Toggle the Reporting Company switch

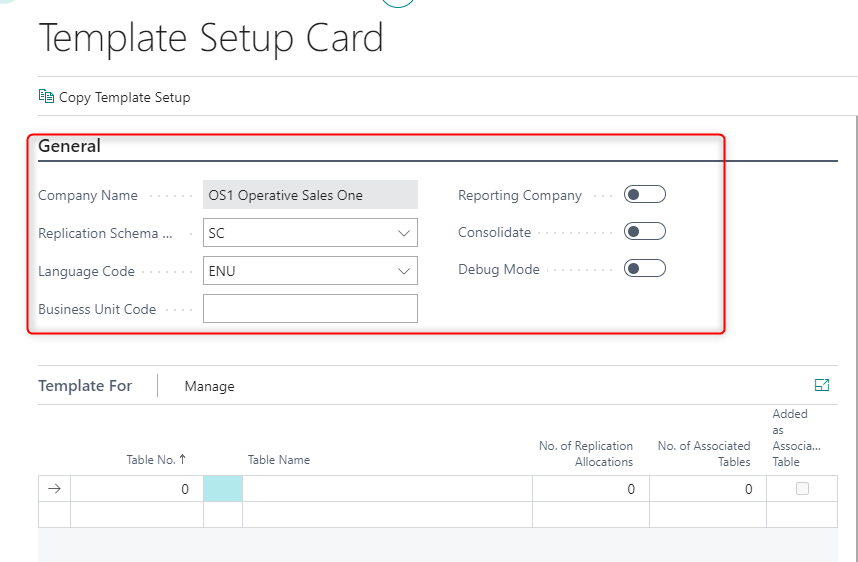(x=645, y=194)
